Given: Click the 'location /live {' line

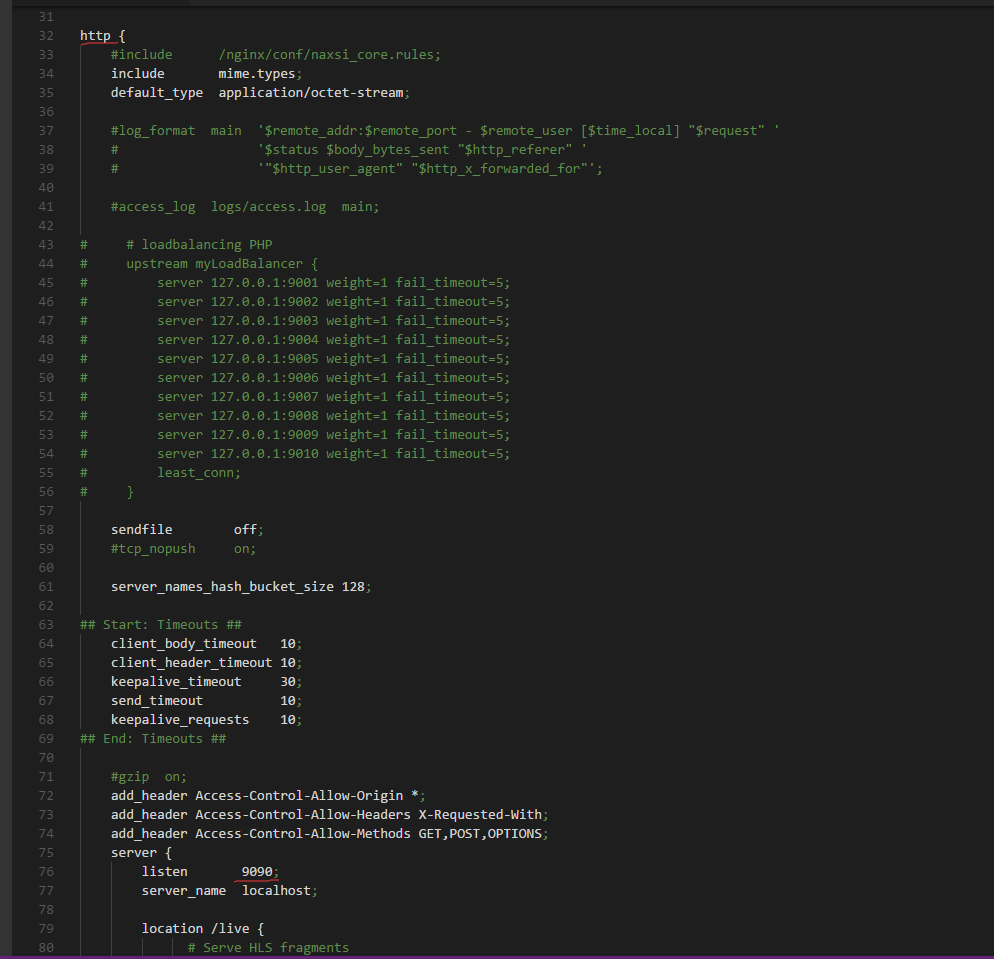Looking at the screenshot, I should (x=203, y=929).
